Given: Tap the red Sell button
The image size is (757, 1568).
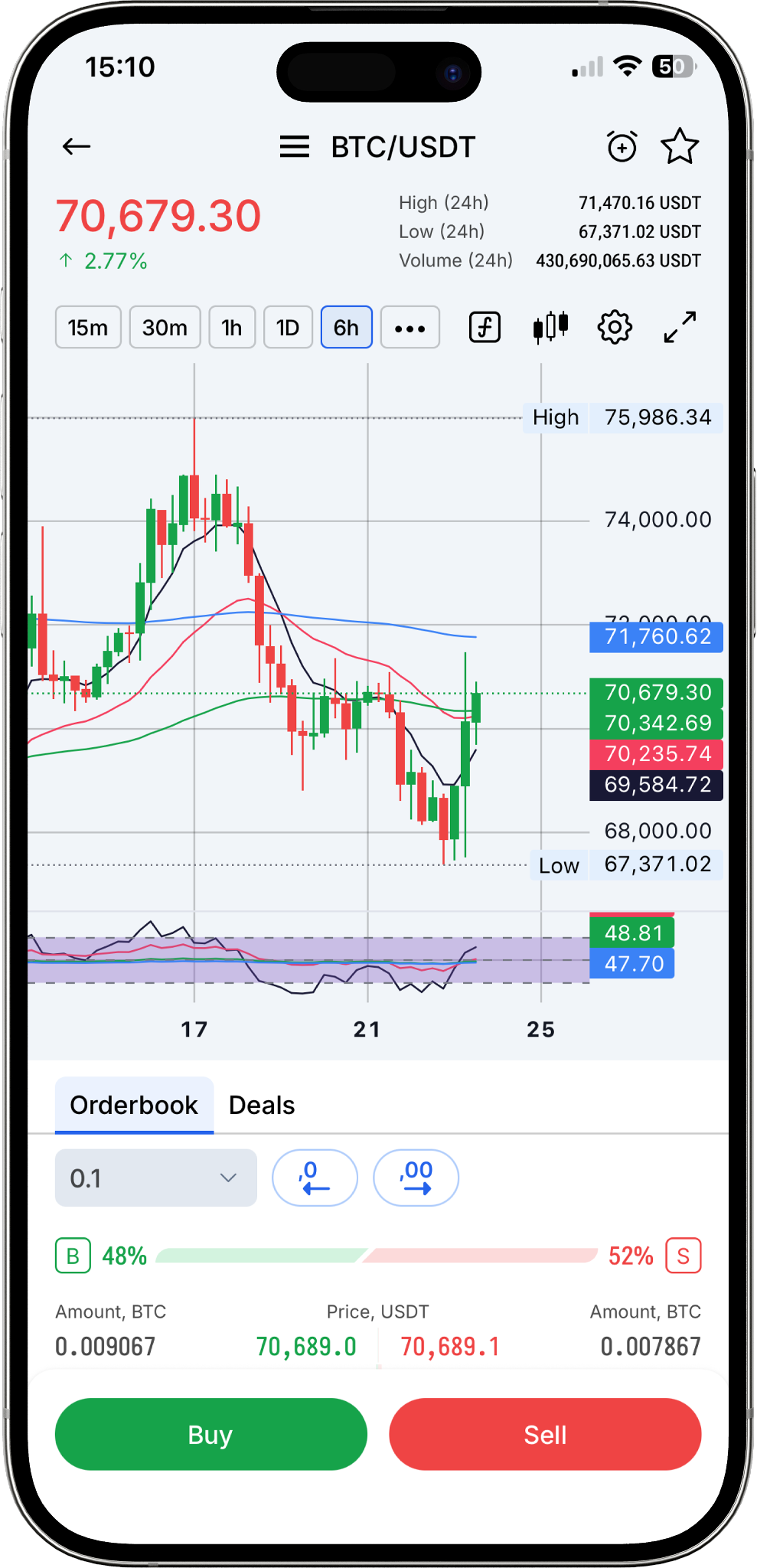Looking at the screenshot, I should [x=545, y=1434].
